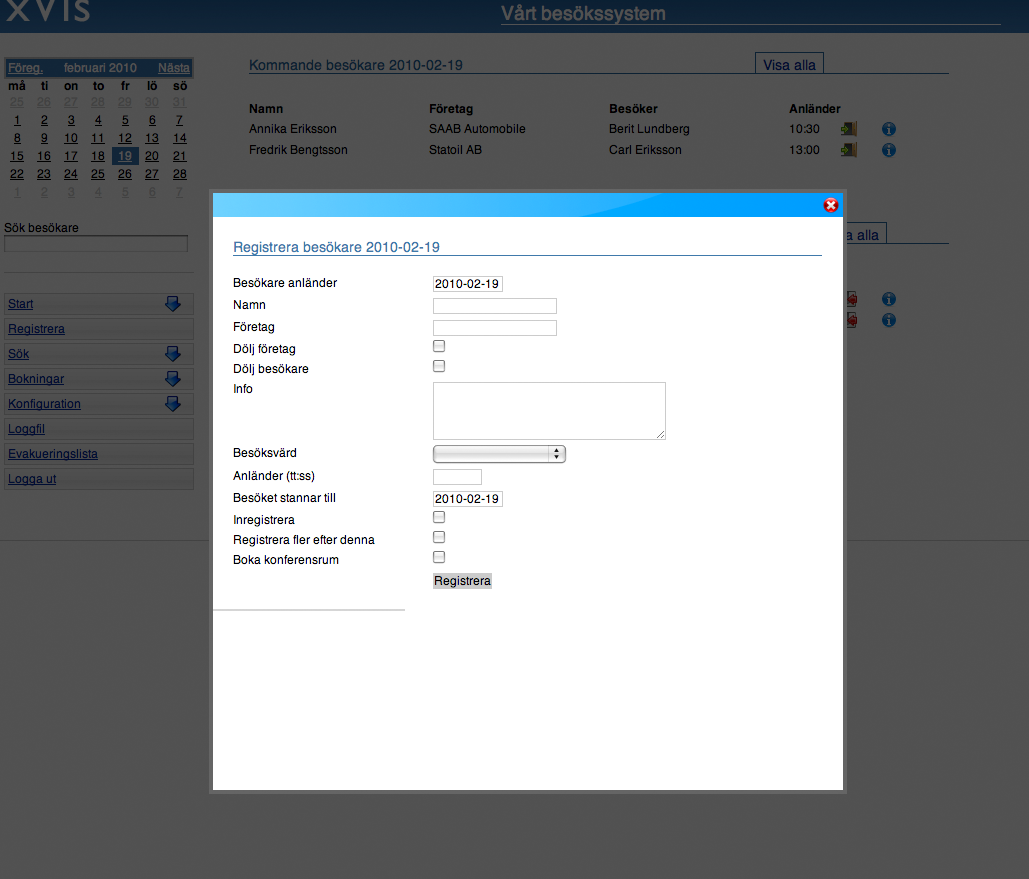Go to next month with Nästa

coord(174,68)
